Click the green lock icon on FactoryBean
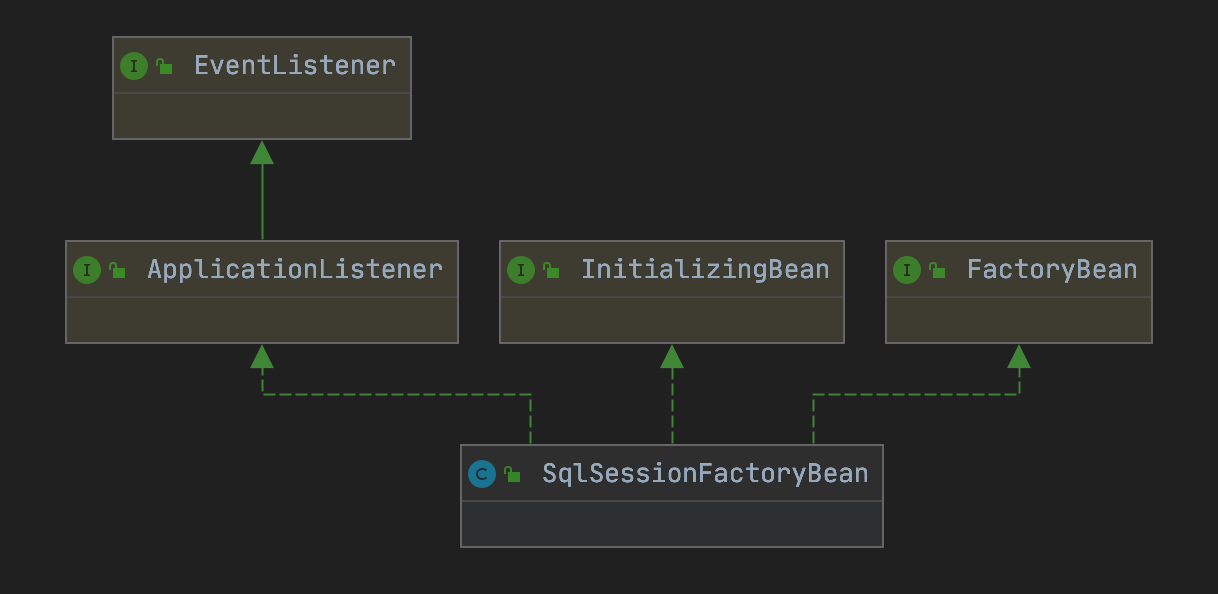 pos(937,271)
